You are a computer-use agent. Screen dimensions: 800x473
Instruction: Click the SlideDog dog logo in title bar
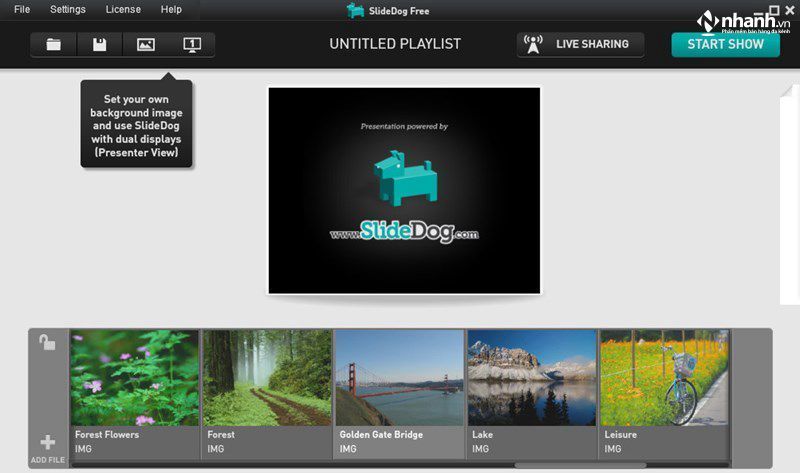coord(355,10)
